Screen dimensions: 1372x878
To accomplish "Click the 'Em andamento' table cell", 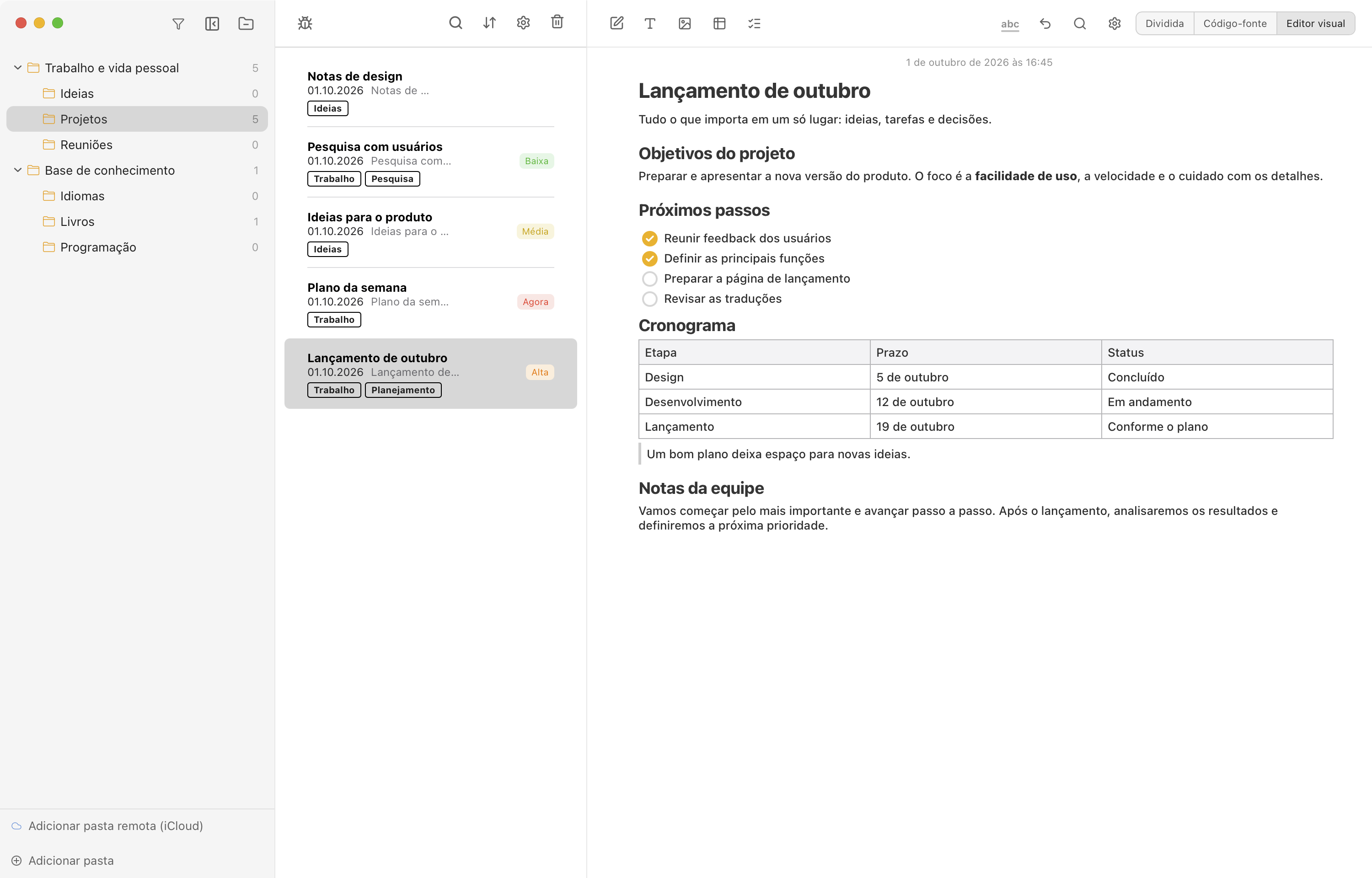I will click(1217, 402).
